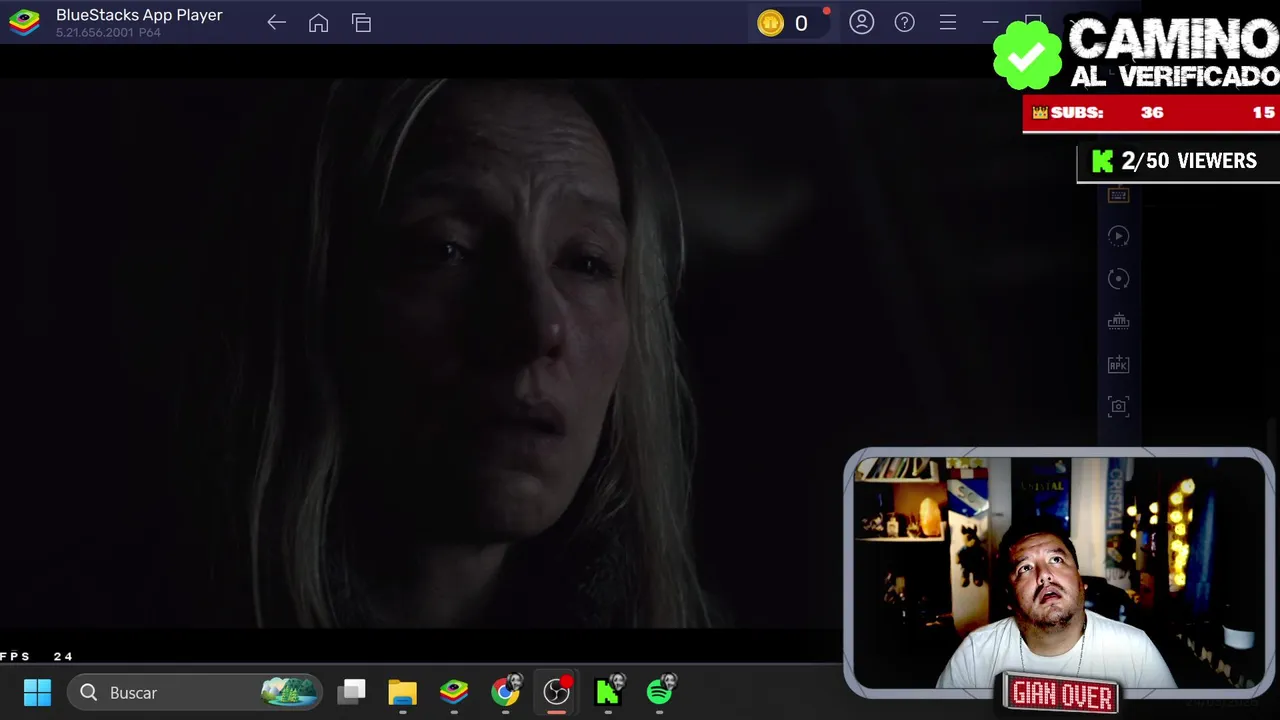Open the macro recorder play icon

[x=1118, y=236]
